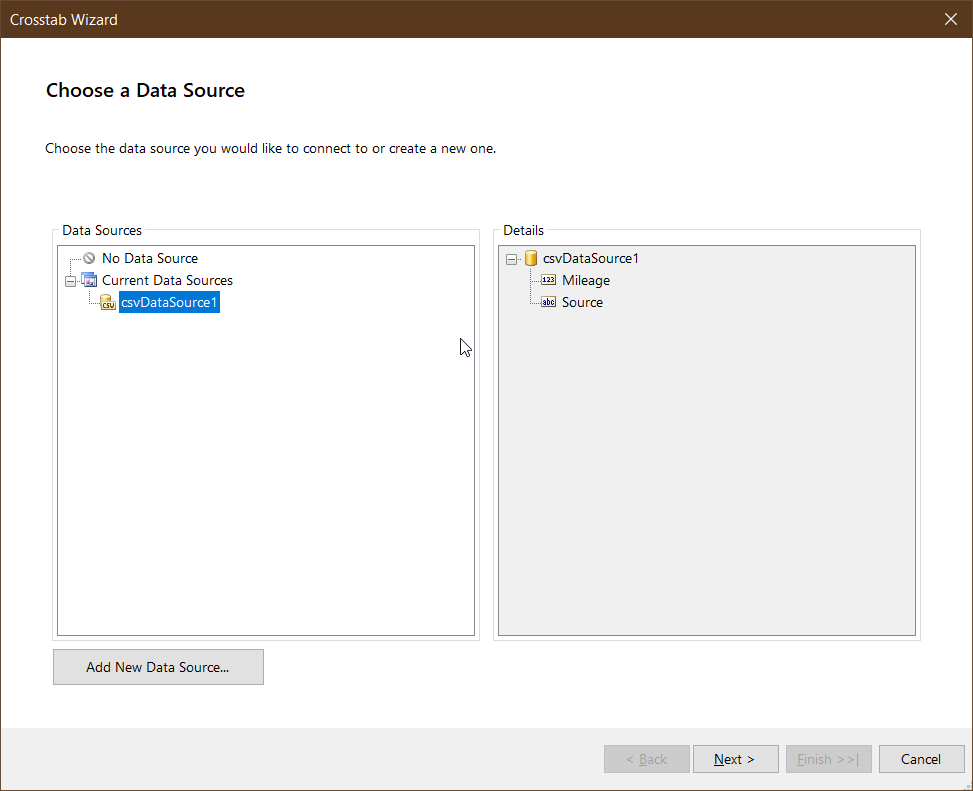The height and width of the screenshot is (791, 973).
Task: Click the csvDataSource1 label in Details panel
Action: pos(591,258)
